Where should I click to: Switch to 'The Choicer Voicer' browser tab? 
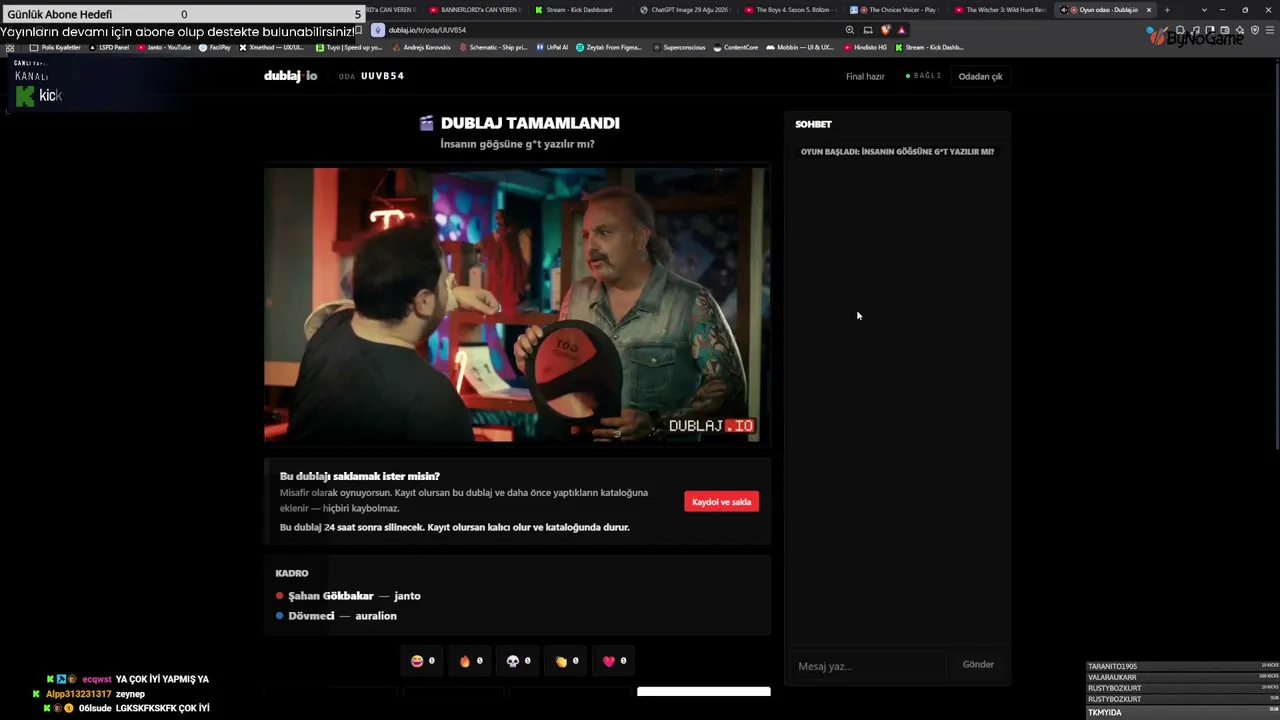pyautogui.click(x=895, y=10)
